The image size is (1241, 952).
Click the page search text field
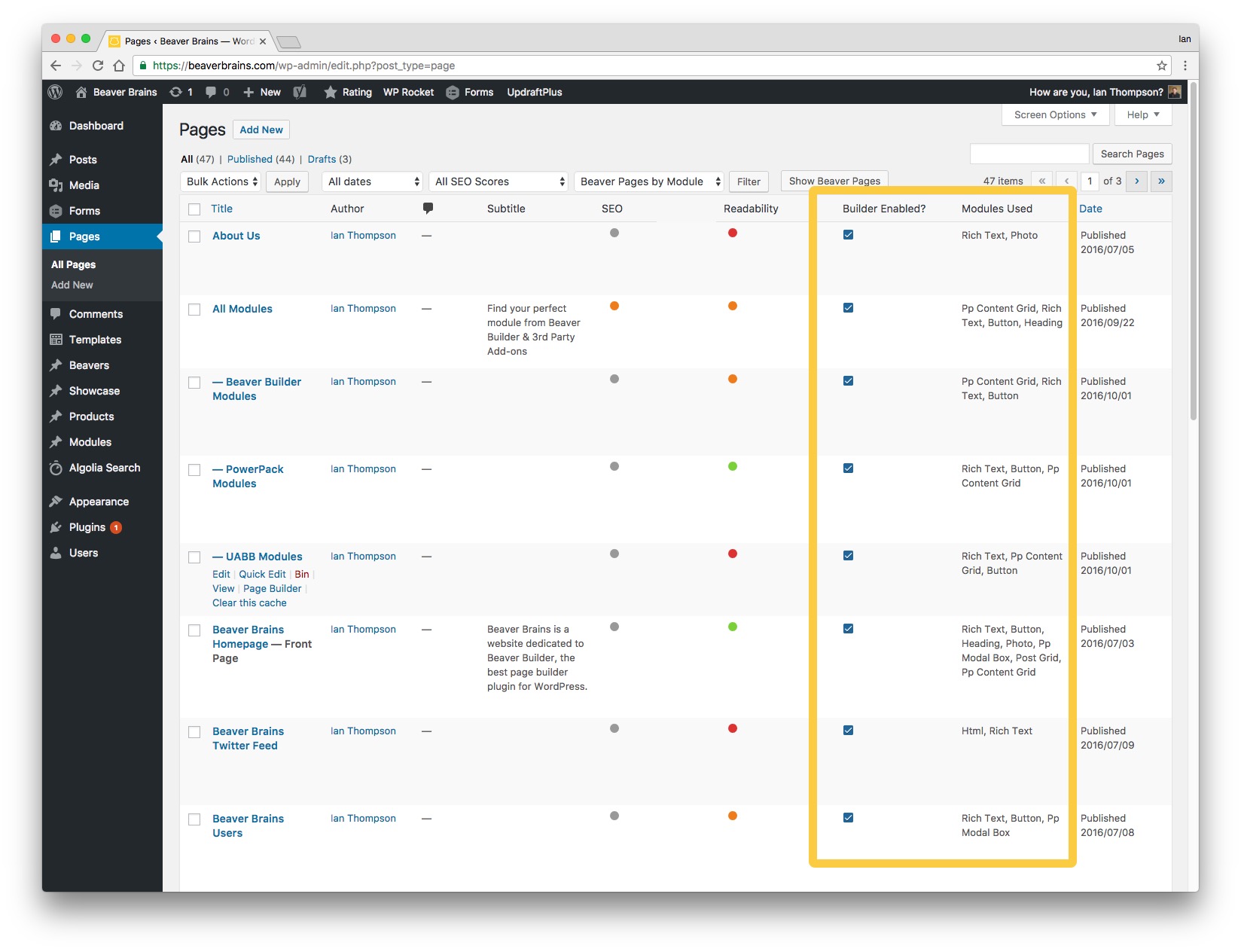[1029, 154]
